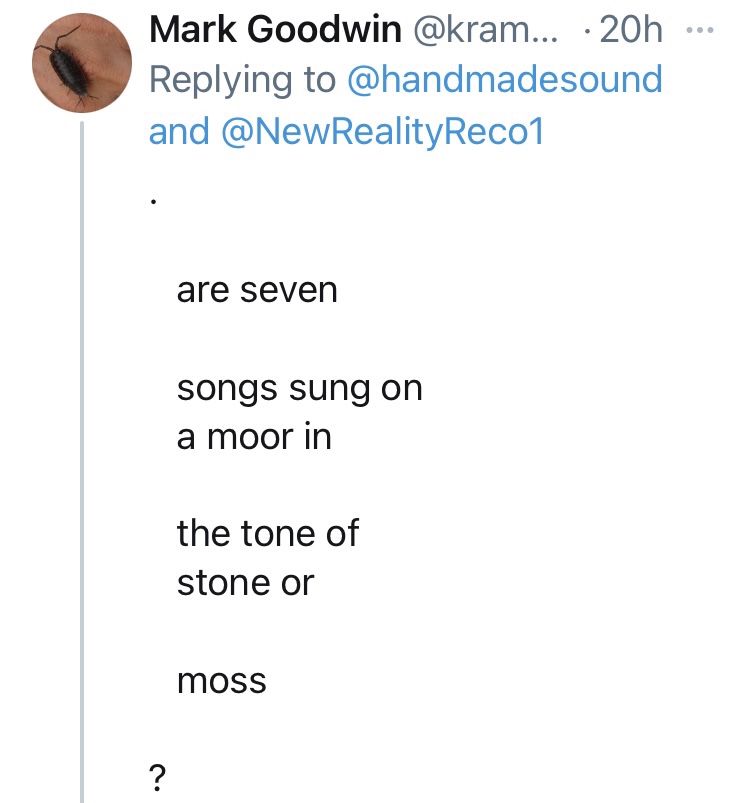Open the three-dot more options menu
750x803 pixels.
702,31
